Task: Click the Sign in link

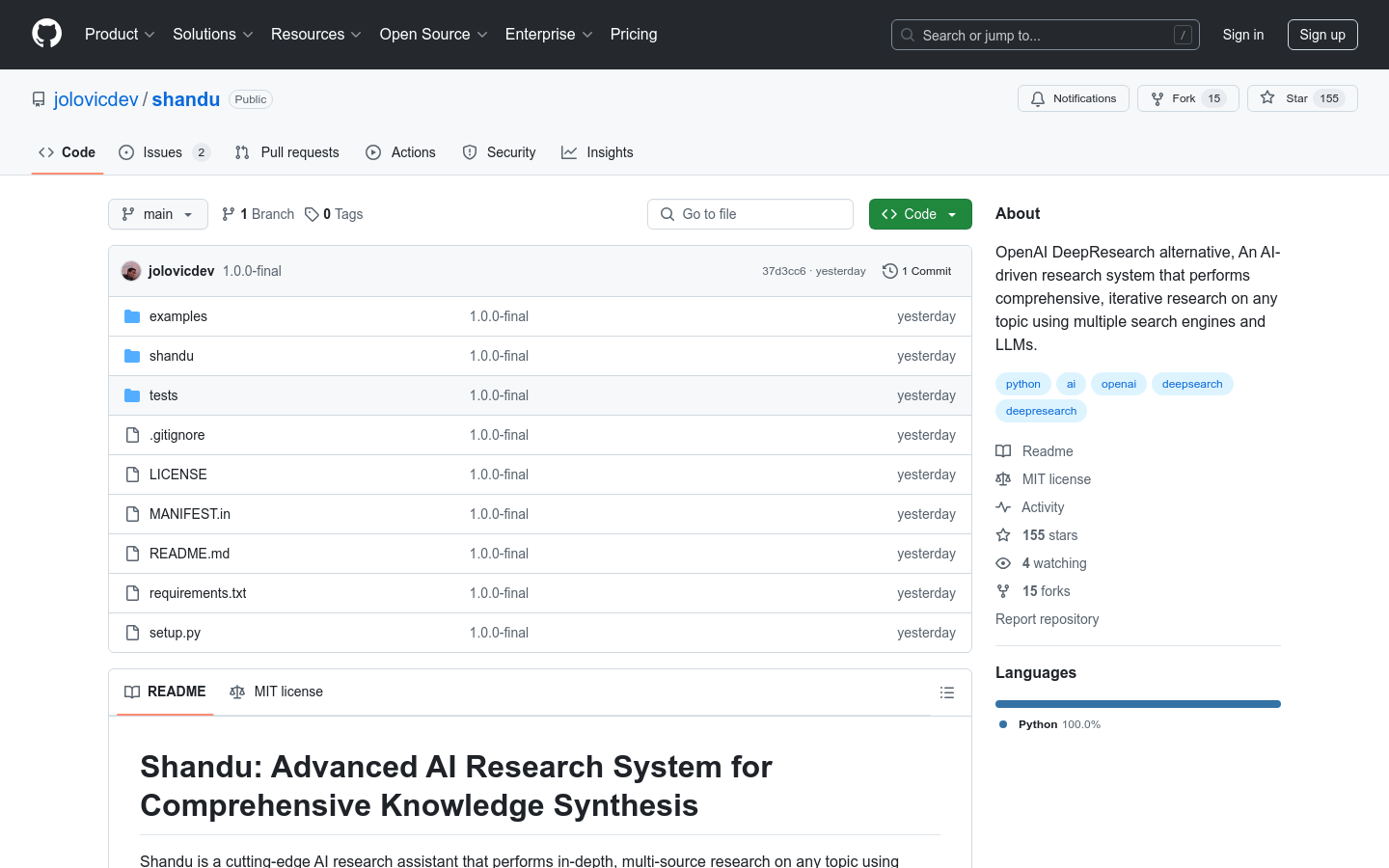Action: (x=1243, y=35)
